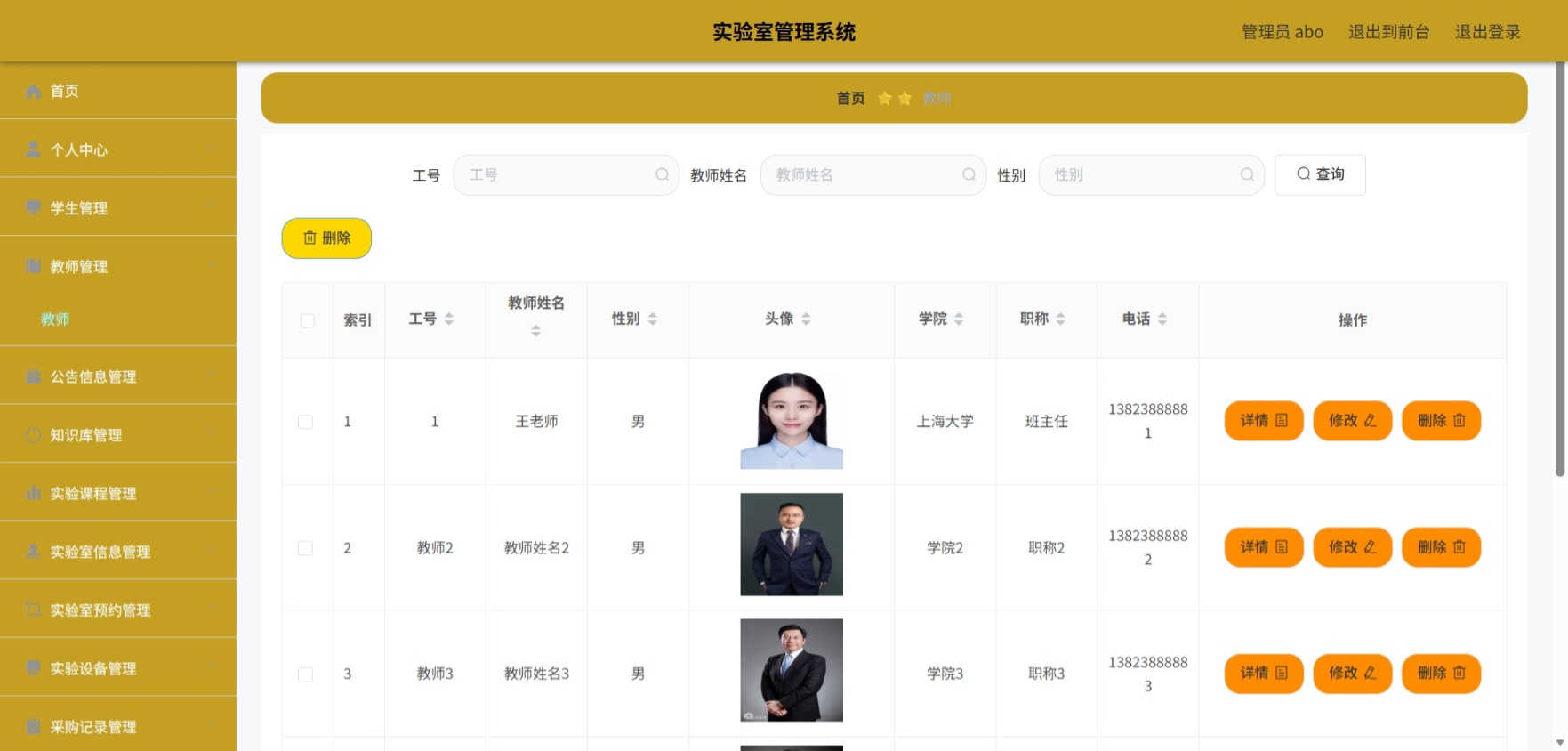Expand the 个人中心 menu chevron
The image size is (1568, 751).
(x=212, y=148)
